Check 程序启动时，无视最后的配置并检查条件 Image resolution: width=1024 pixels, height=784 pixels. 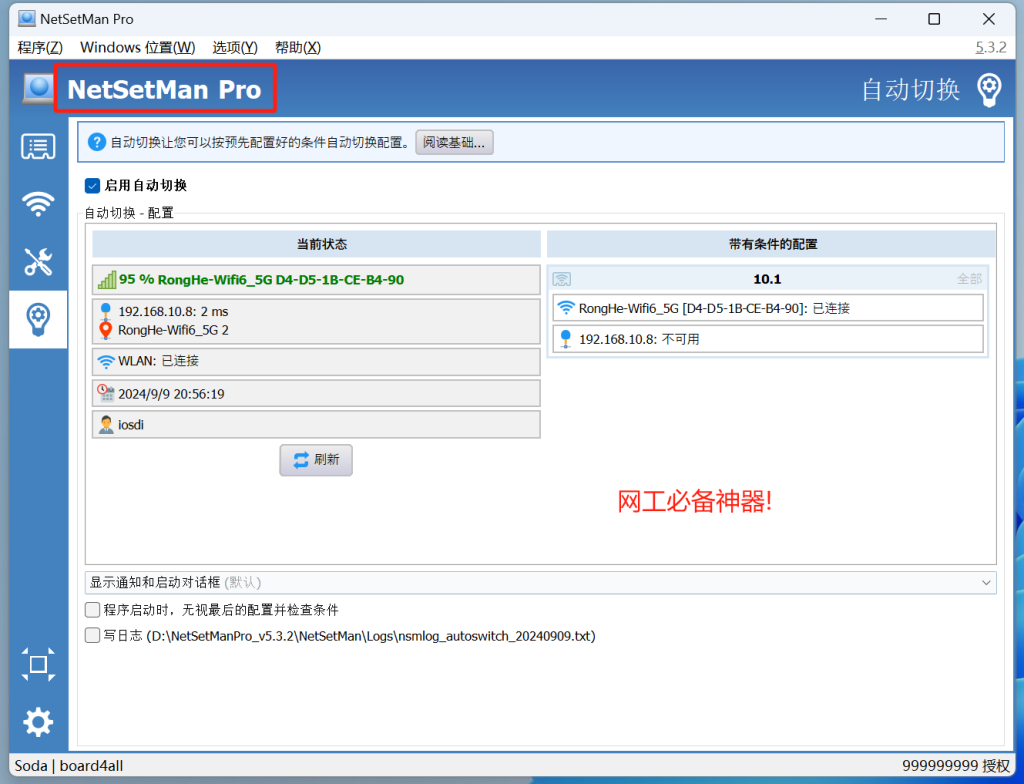[x=92, y=610]
